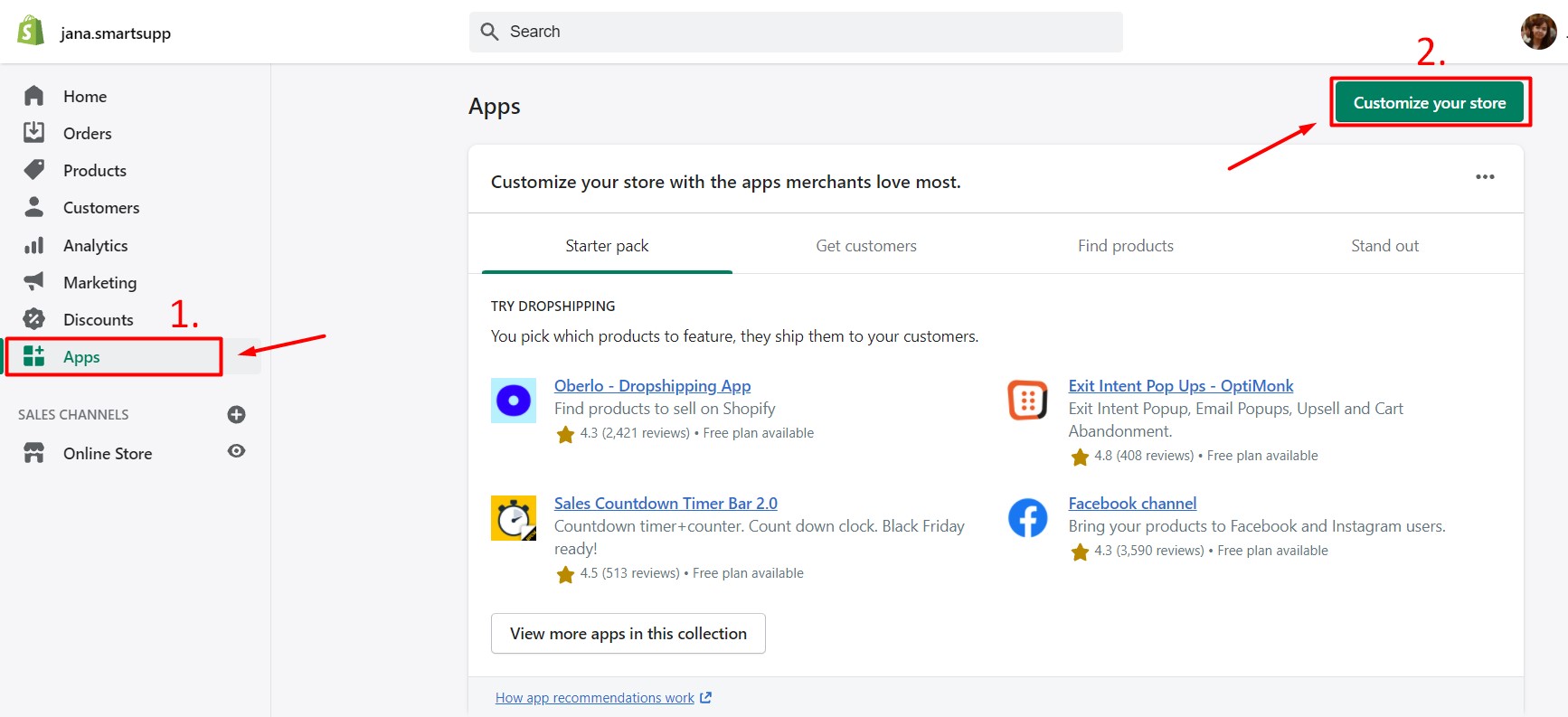Click the Discounts badge icon

pos(34,319)
